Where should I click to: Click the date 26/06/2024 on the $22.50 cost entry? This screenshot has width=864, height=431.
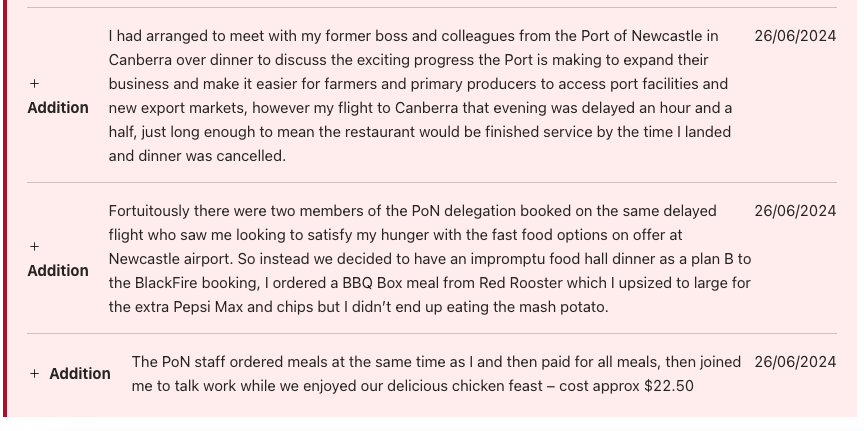[795, 362]
